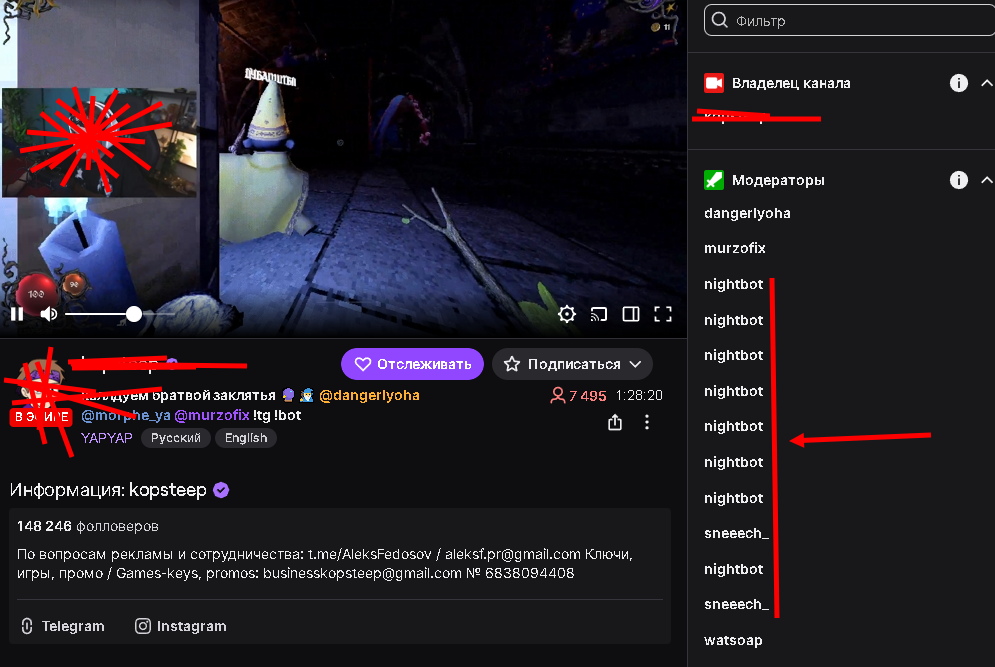
Task: Show info for Владелец канала section
Action: [959, 83]
